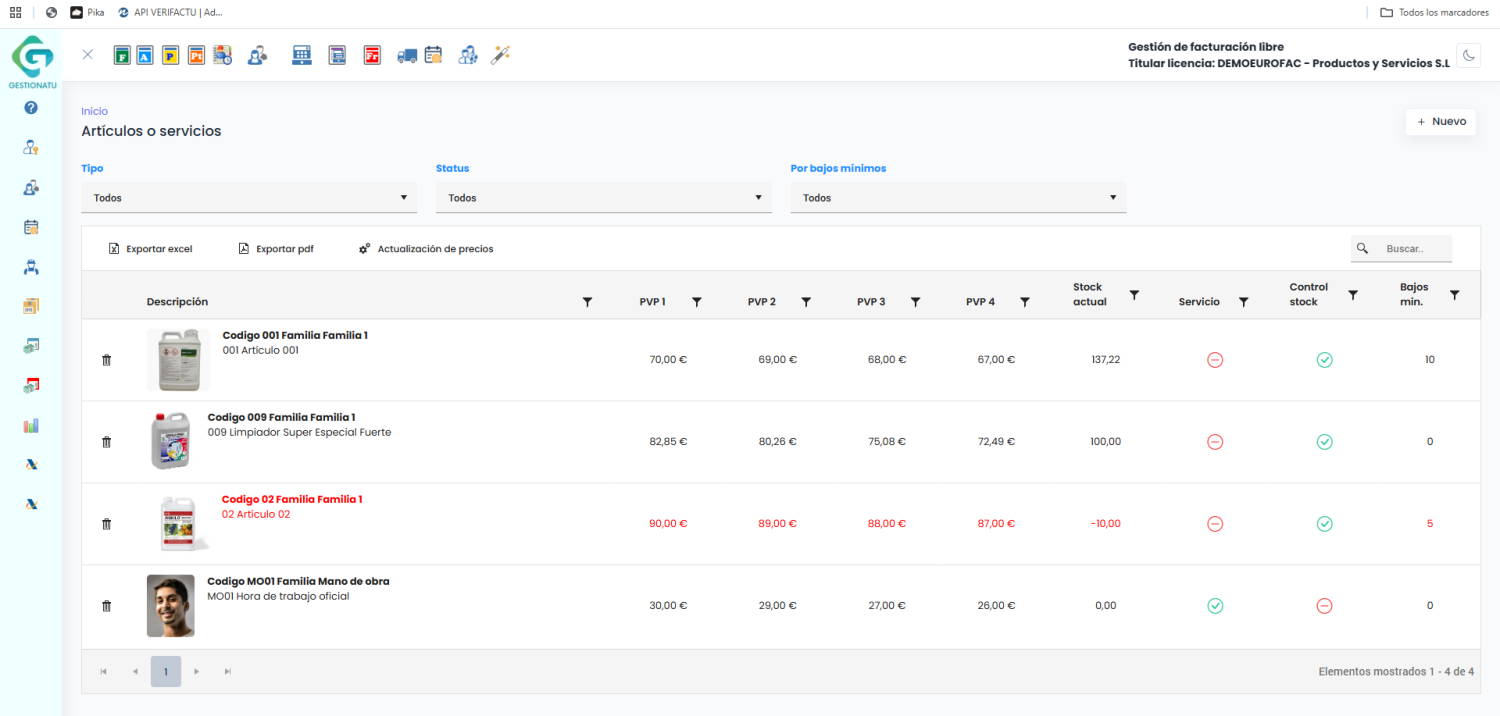Open help question mark in sidebar
1500x716 pixels.
click(31, 108)
